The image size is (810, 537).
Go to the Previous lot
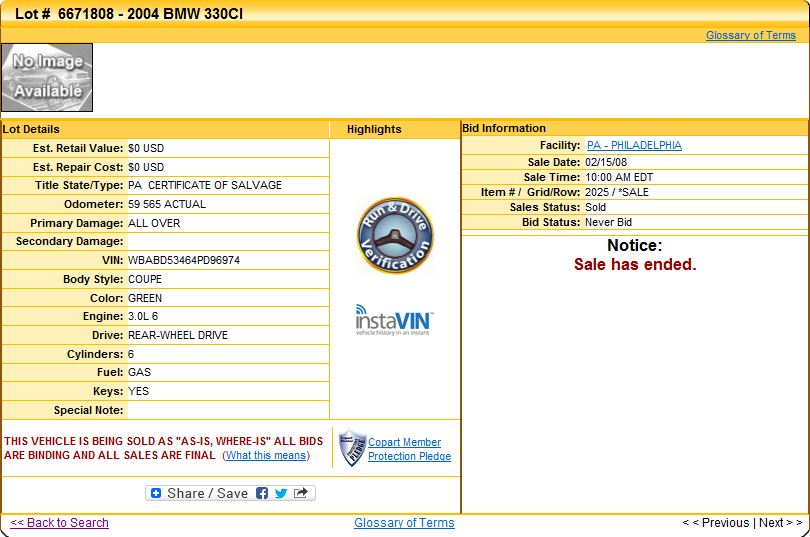pos(719,523)
